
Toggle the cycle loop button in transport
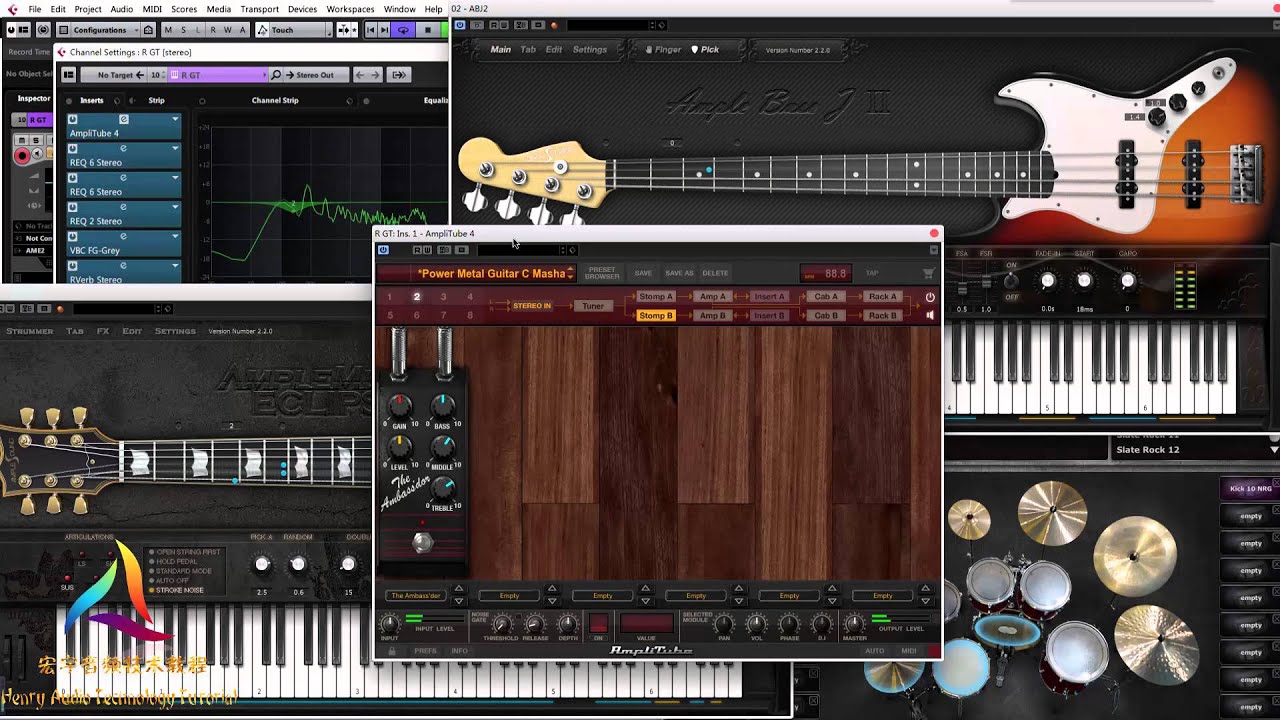pyautogui.click(x=403, y=30)
